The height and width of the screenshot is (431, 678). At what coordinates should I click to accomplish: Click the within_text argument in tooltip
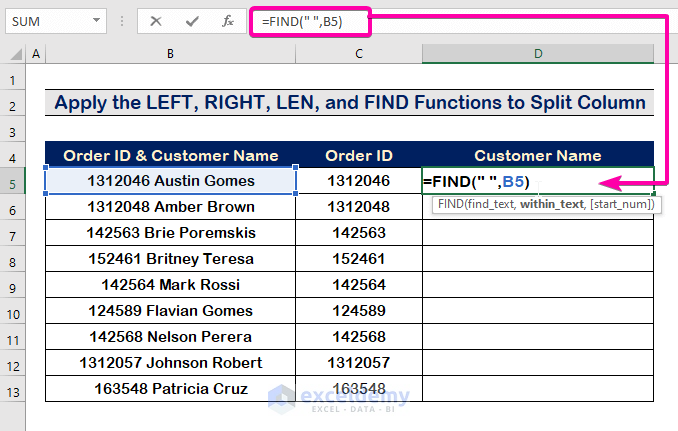(548, 205)
